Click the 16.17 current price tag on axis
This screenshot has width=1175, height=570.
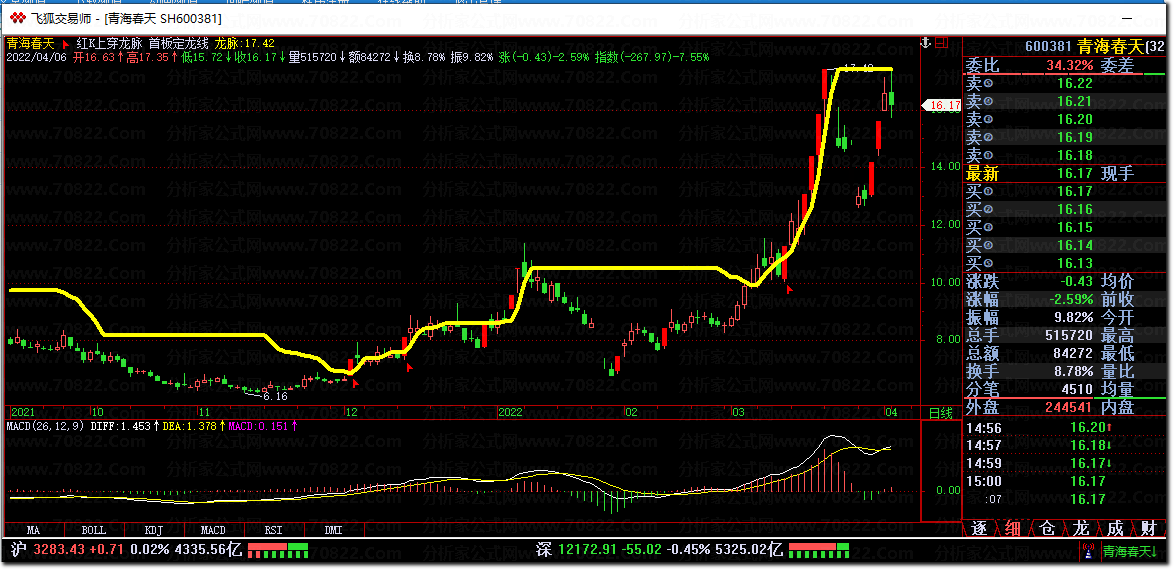point(942,106)
